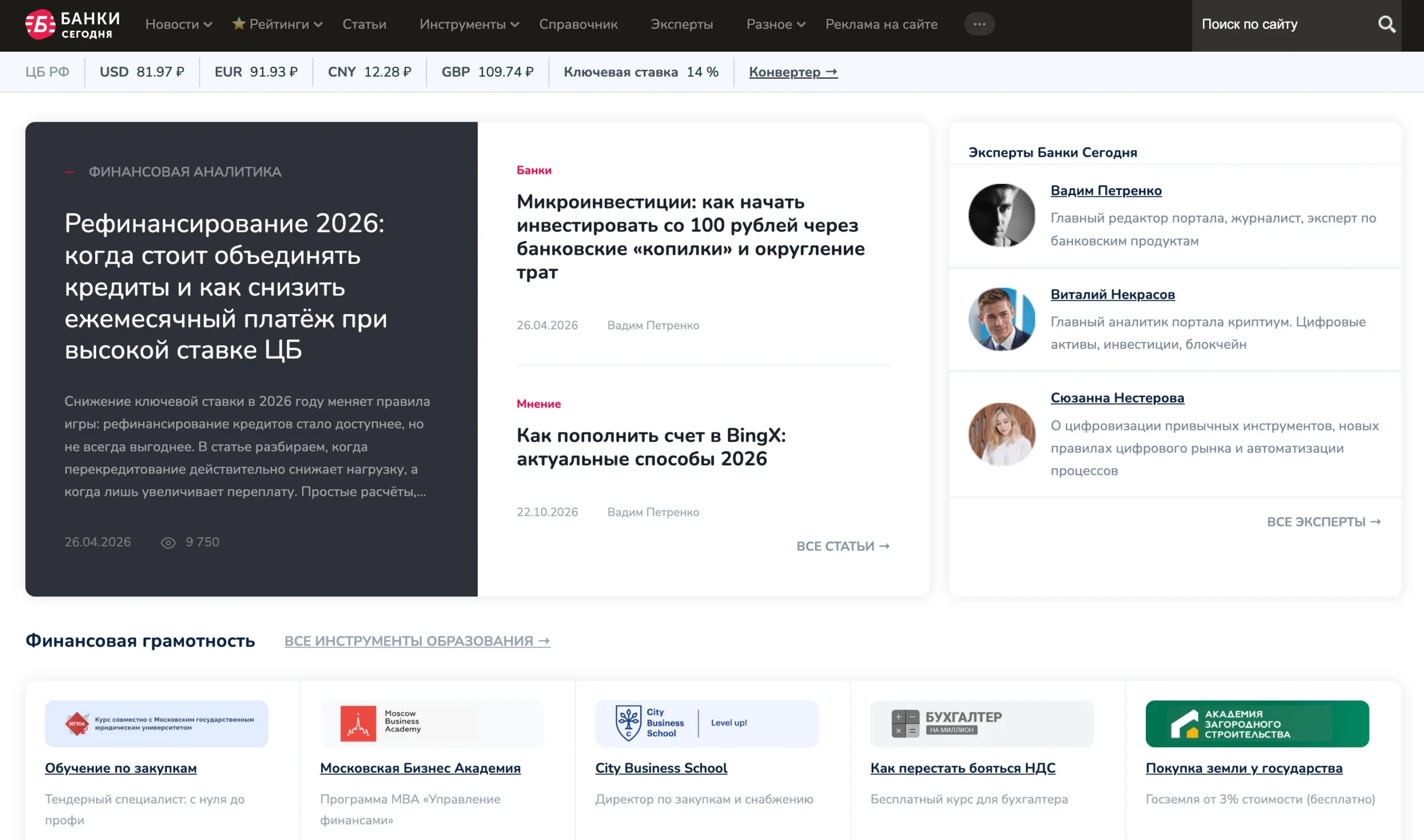
Task: Open Вадим Петренко expert name link
Action: tap(1106, 191)
